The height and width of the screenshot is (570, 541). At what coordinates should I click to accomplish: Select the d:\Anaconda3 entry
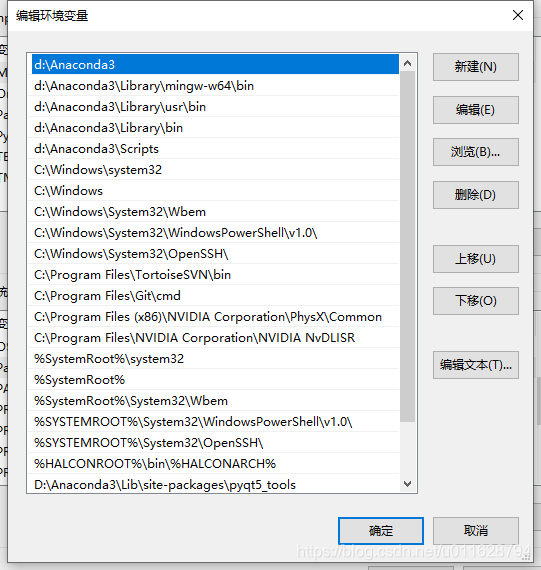tap(215, 65)
